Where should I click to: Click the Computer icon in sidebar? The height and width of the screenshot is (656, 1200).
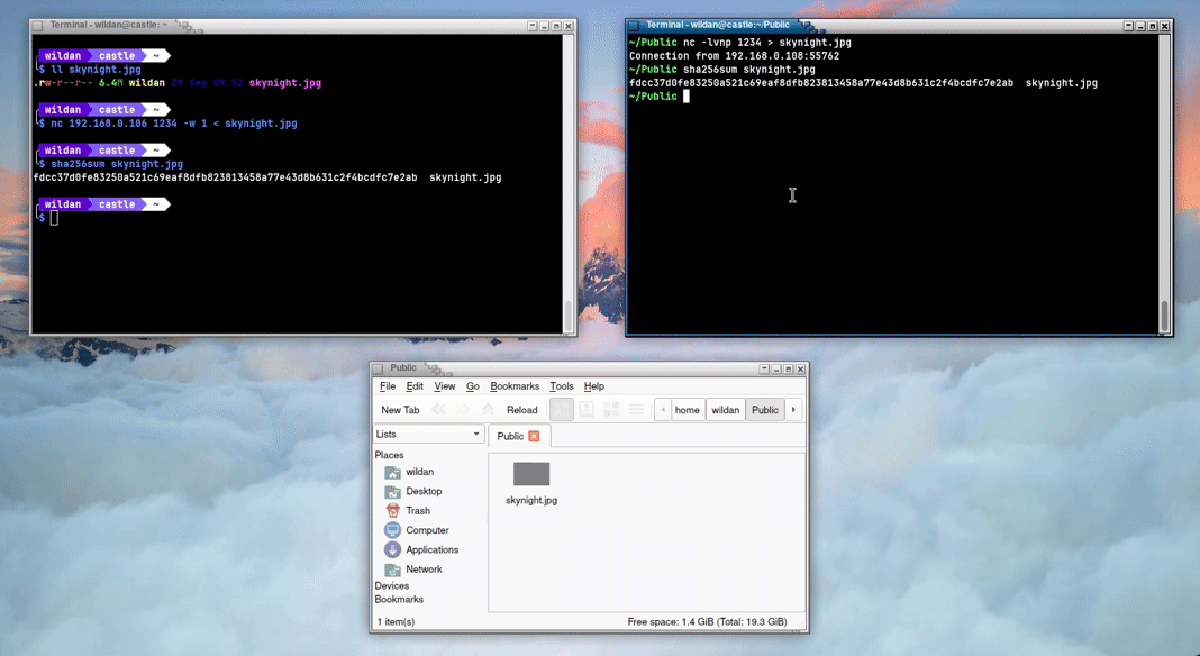[x=392, y=530]
